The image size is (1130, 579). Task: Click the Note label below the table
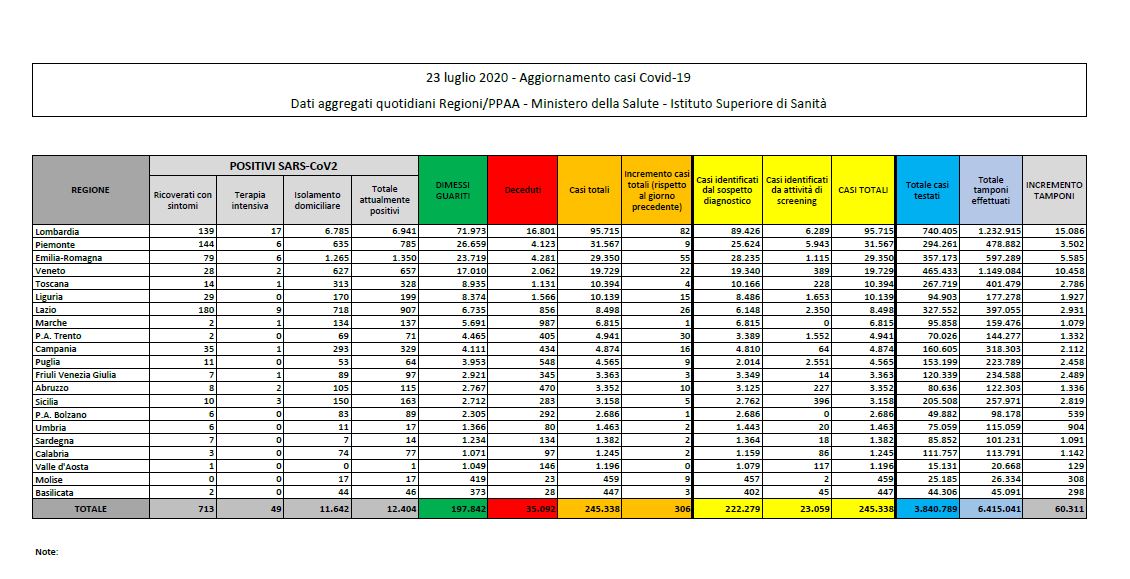tap(46, 552)
